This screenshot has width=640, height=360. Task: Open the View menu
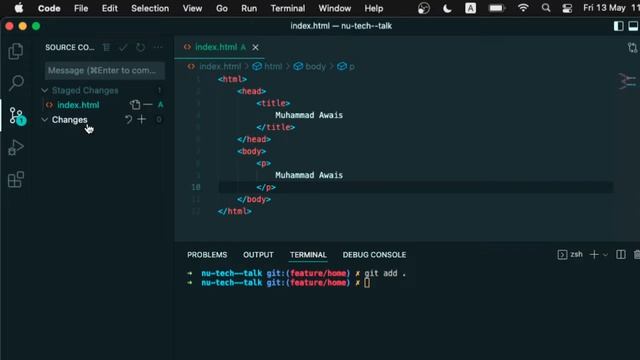pyautogui.click(x=192, y=8)
